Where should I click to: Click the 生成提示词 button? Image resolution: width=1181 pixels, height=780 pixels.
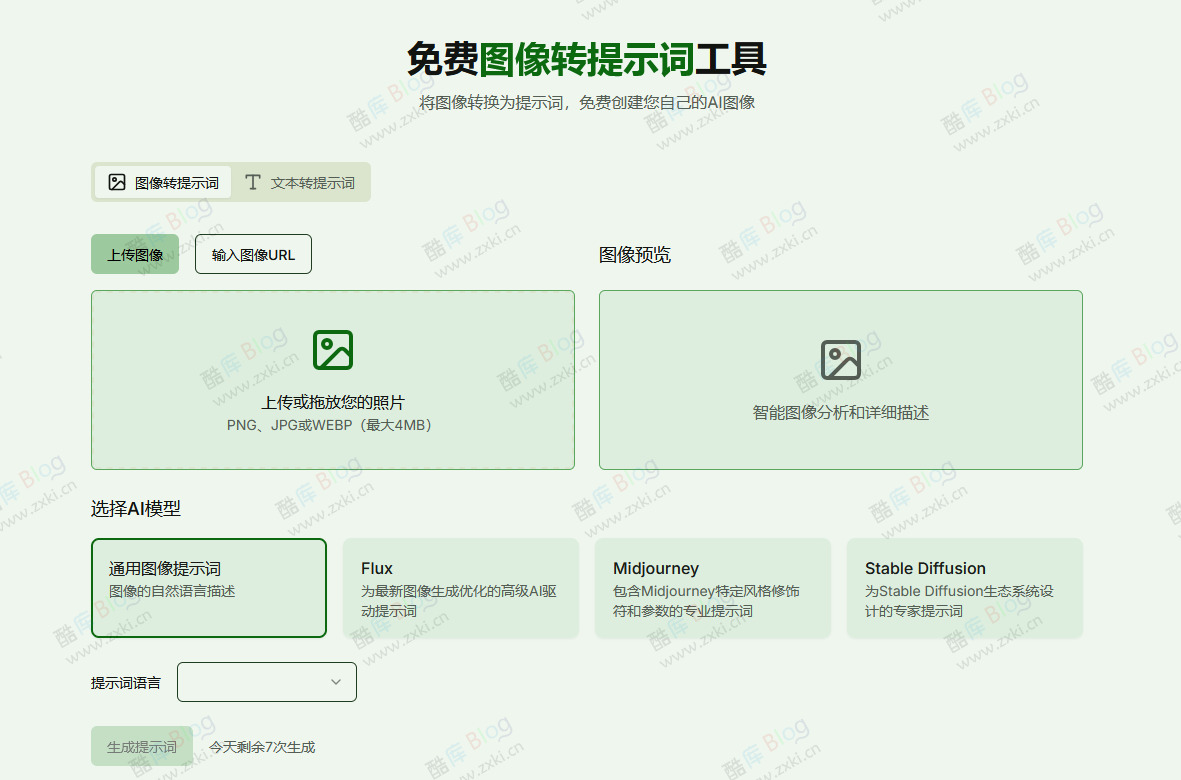[142, 745]
